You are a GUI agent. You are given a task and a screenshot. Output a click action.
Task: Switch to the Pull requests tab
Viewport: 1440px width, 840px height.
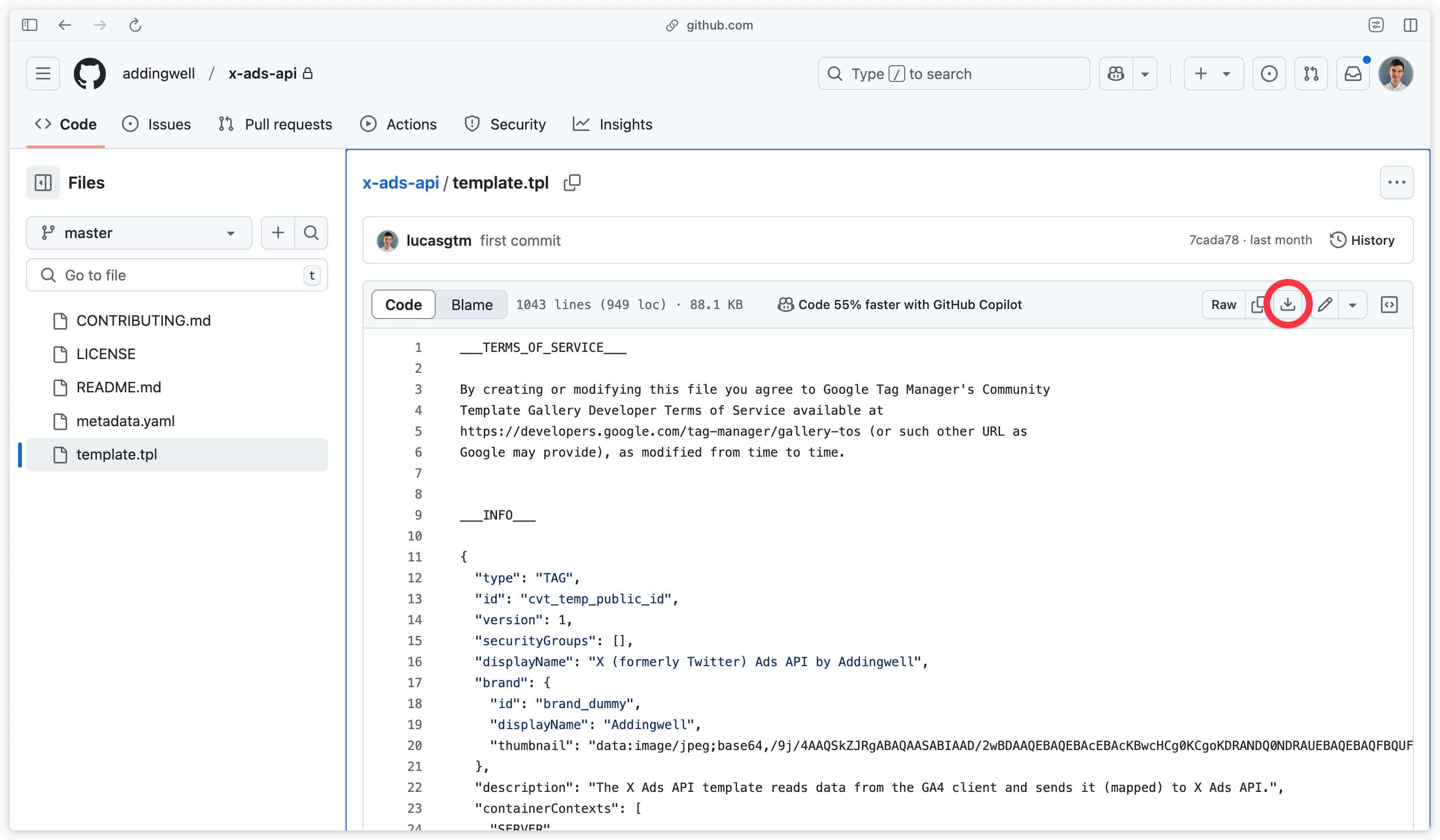point(275,124)
